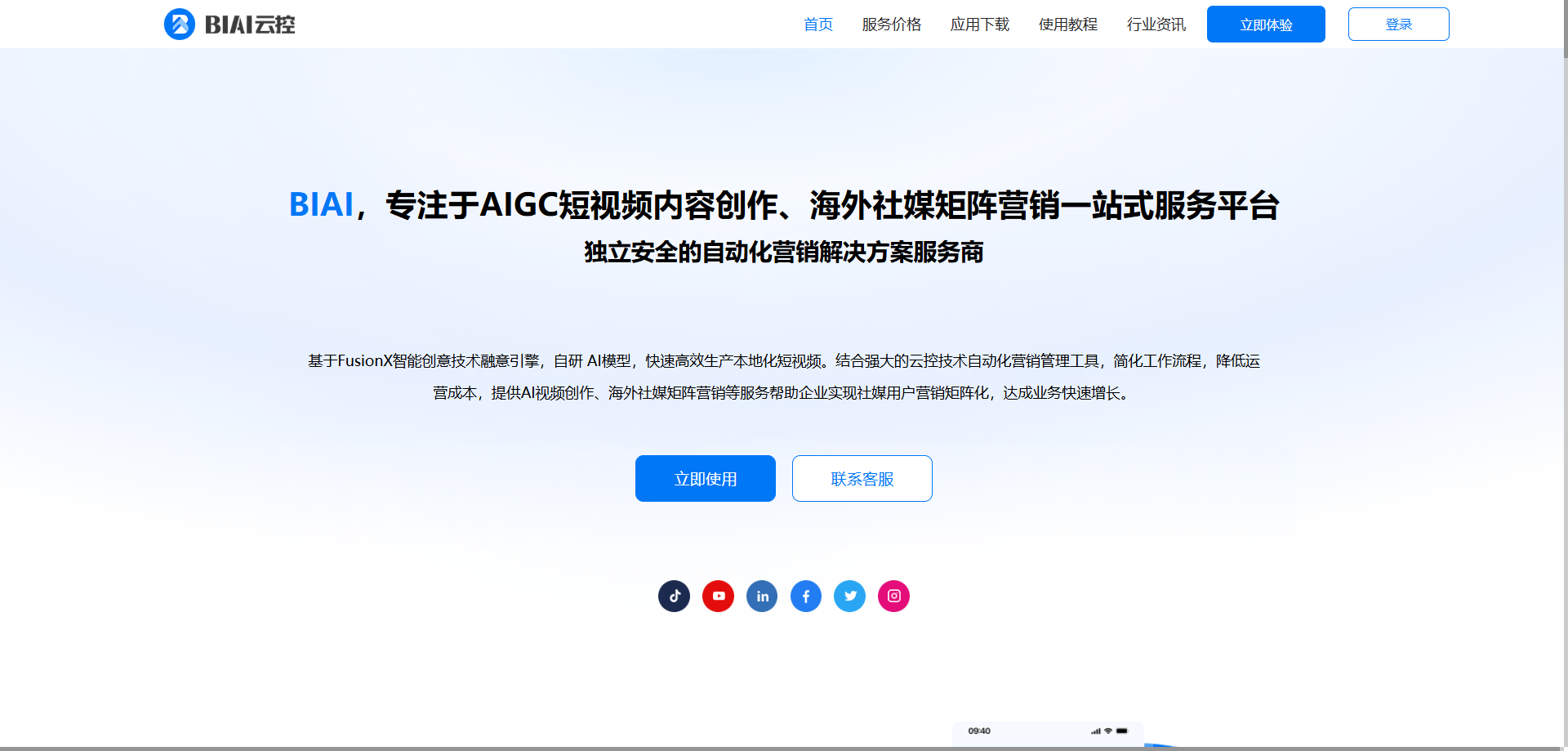Viewport: 1568px width, 751px height.
Task: Open the LinkedIn icon
Action: (x=762, y=596)
